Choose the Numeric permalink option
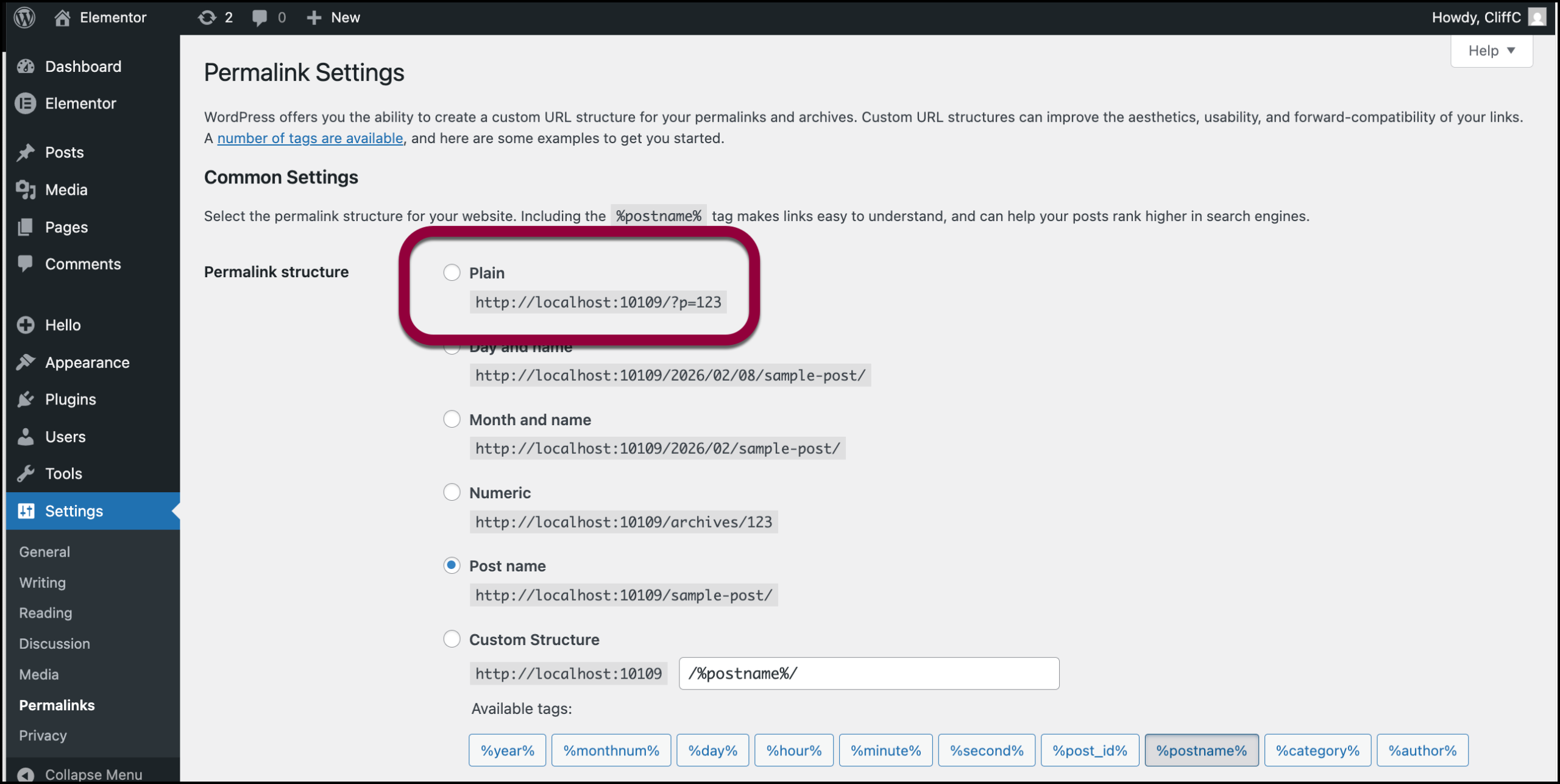1560x784 pixels. click(452, 492)
